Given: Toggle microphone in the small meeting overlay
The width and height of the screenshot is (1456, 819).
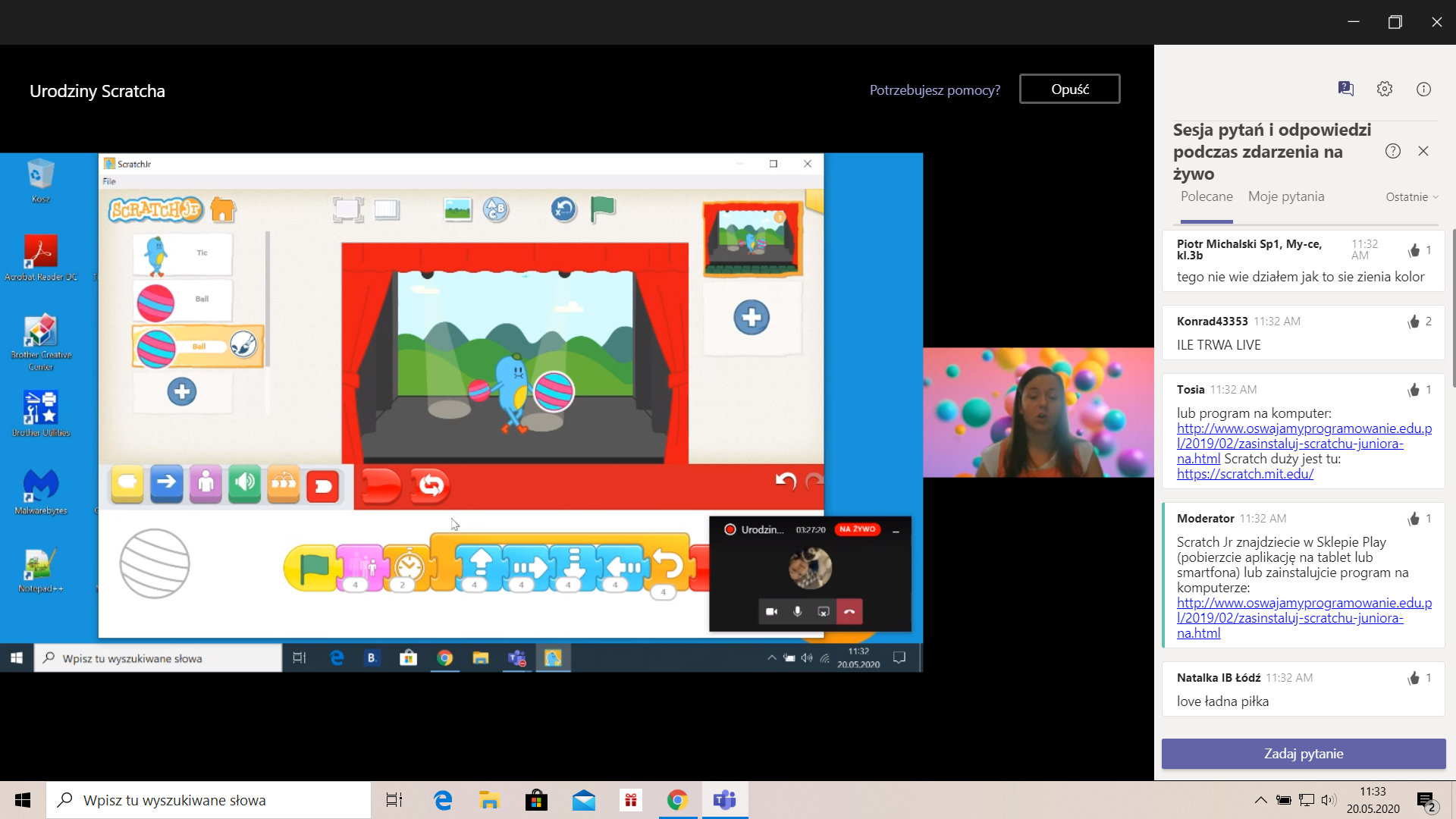Looking at the screenshot, I should click(x=797, y=612).
